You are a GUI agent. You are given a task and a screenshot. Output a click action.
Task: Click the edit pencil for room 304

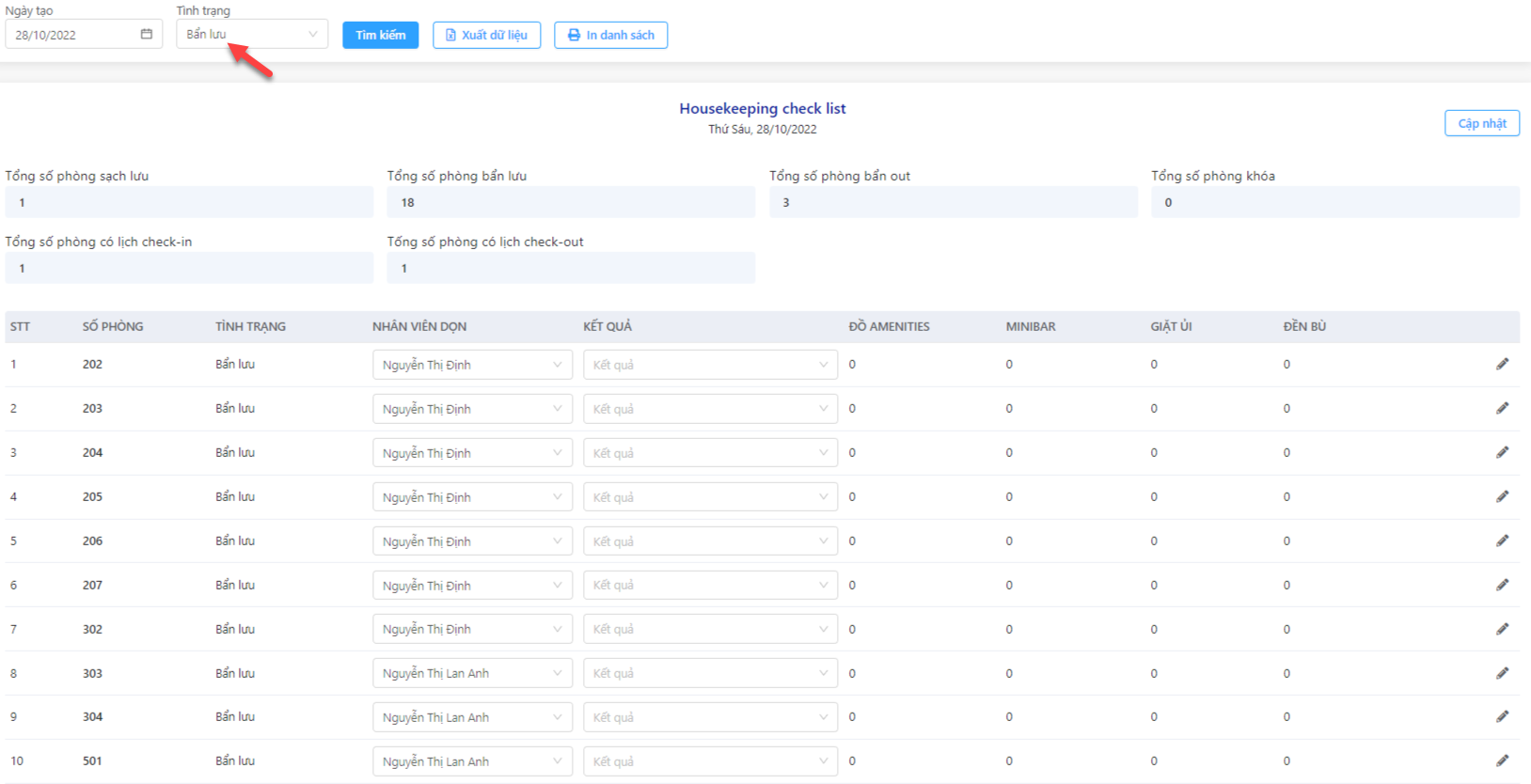pos(1502,716)
